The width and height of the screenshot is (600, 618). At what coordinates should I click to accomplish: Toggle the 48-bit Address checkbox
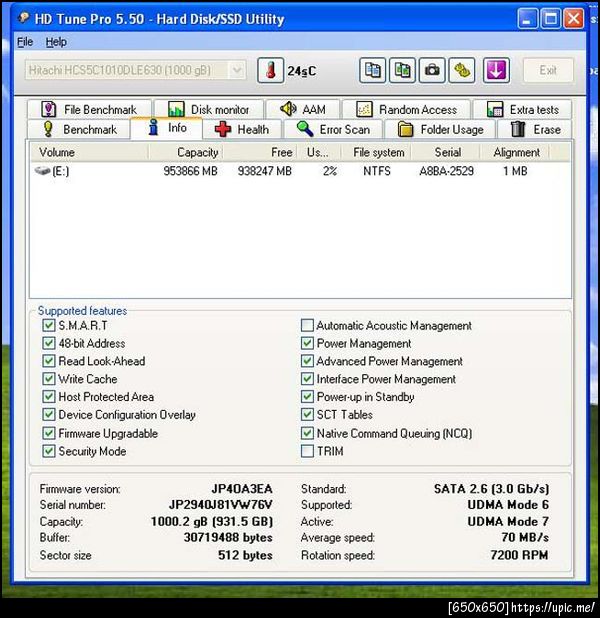pos(48,343)
